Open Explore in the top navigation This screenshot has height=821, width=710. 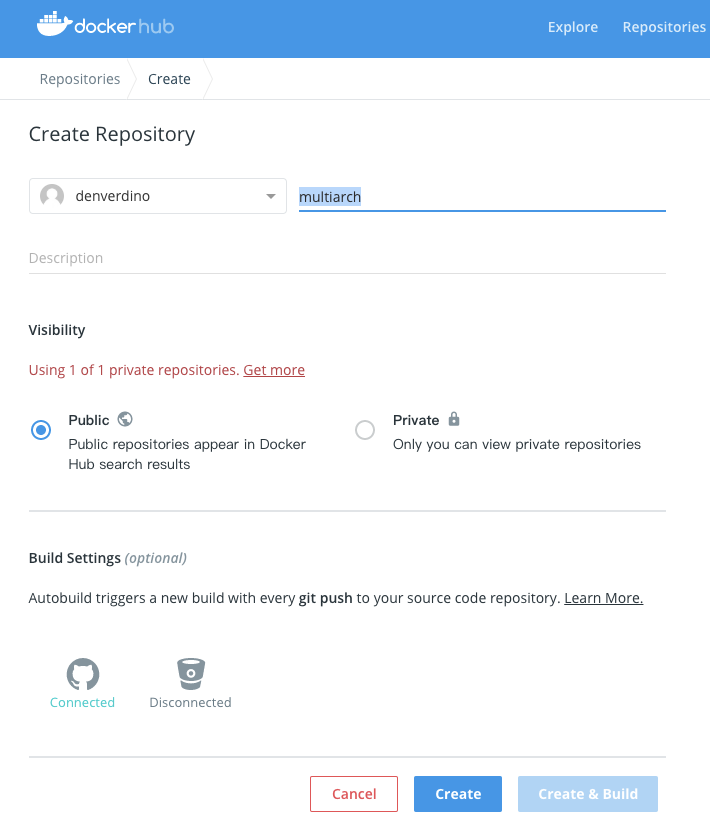pyautogui.click(x=573, y=27)
